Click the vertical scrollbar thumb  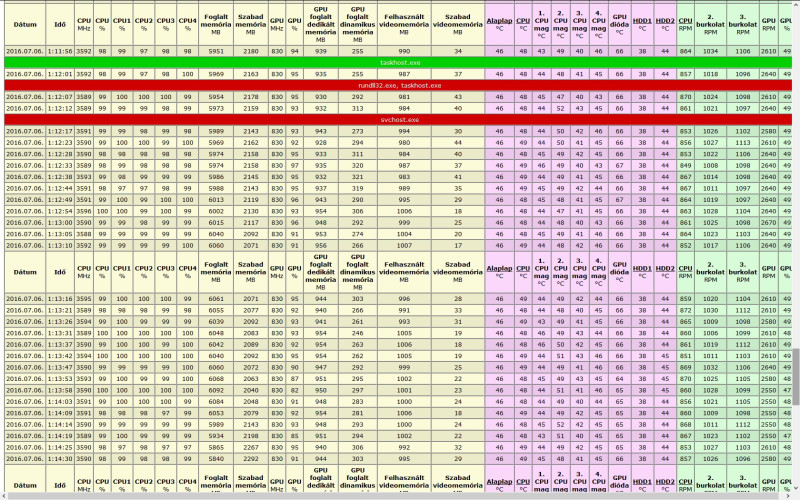tap(796, 376)
